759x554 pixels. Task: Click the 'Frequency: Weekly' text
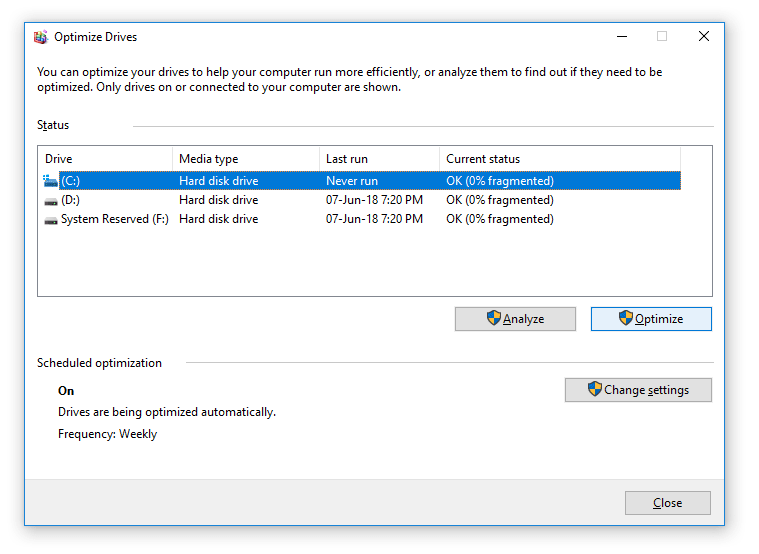click(107, 434)
